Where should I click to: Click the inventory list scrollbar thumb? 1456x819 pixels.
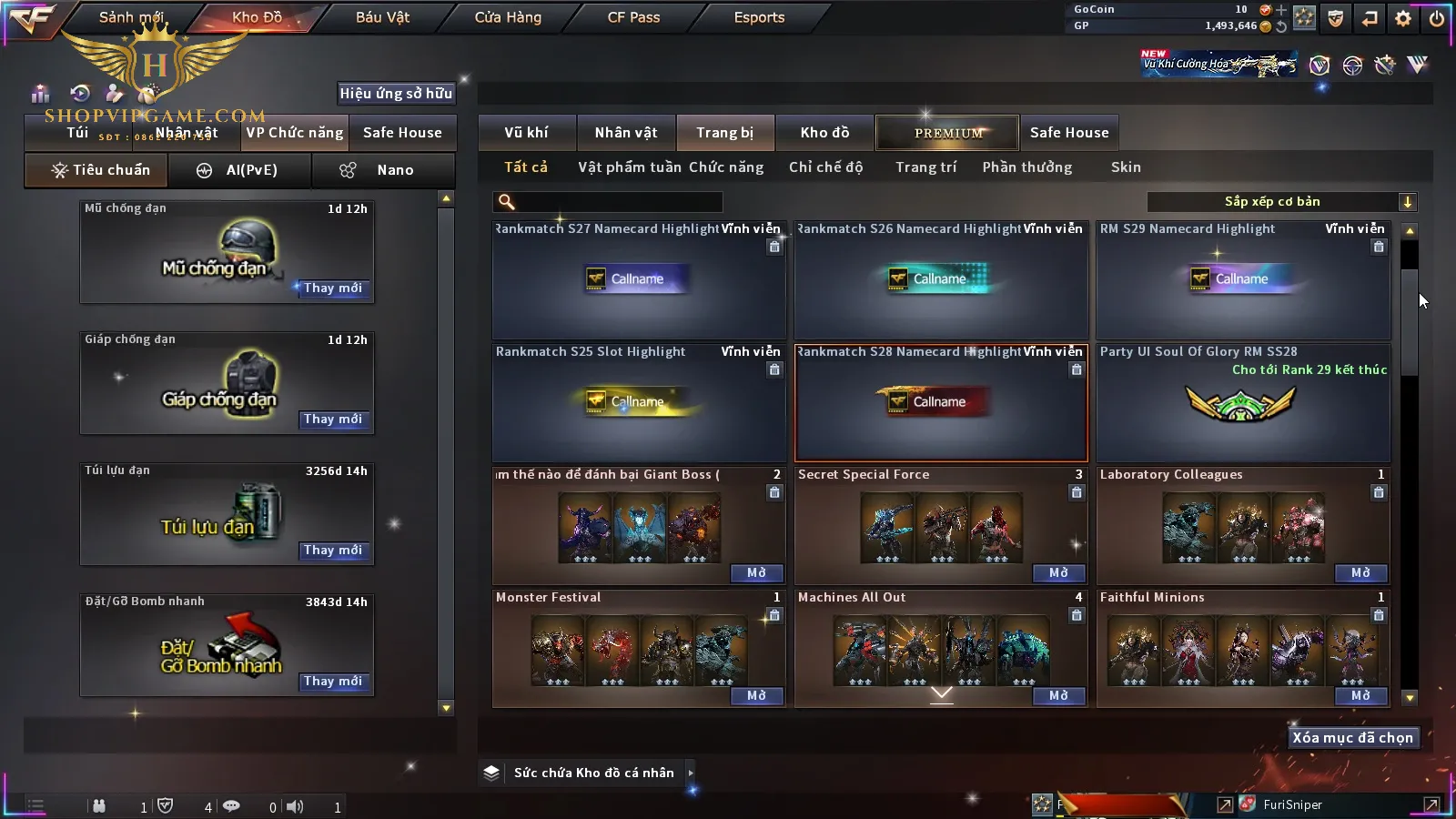[1410, 322]
